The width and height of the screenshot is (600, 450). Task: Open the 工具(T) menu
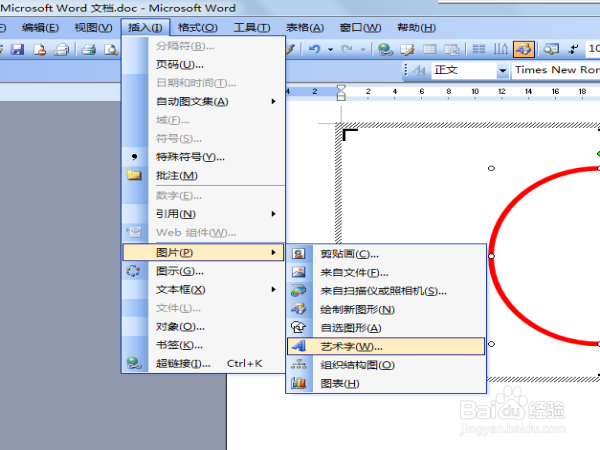coord(252,28)
